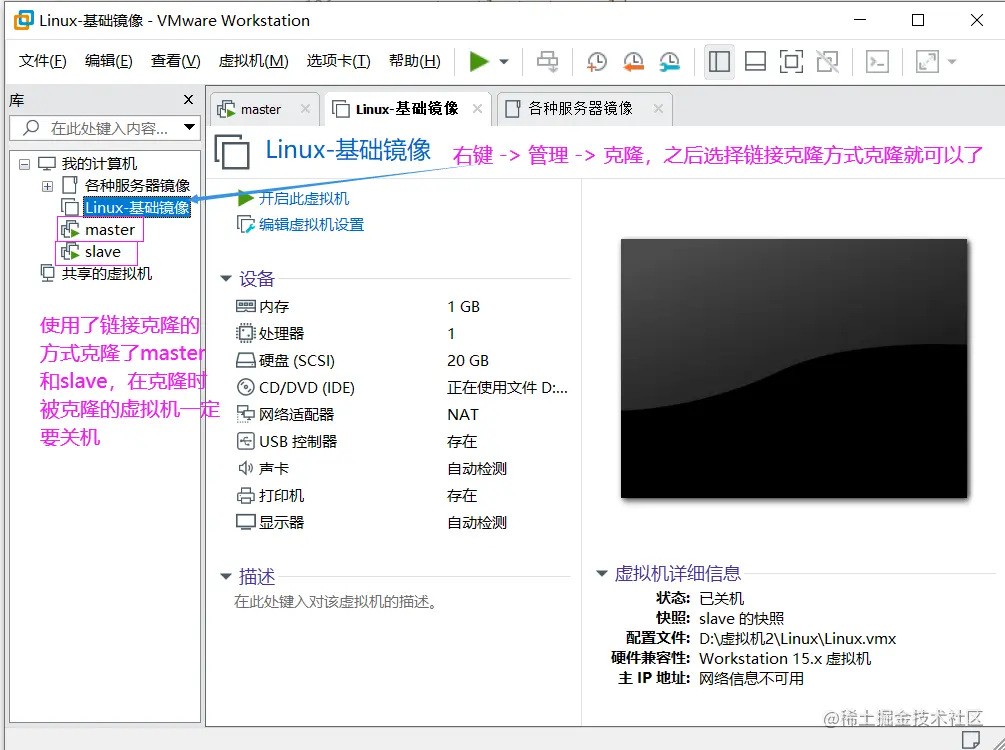The width and height of the screenshot is (1005, 750).
Task: Take a snapshot using the toolbar icon
Action: (597, 61)
